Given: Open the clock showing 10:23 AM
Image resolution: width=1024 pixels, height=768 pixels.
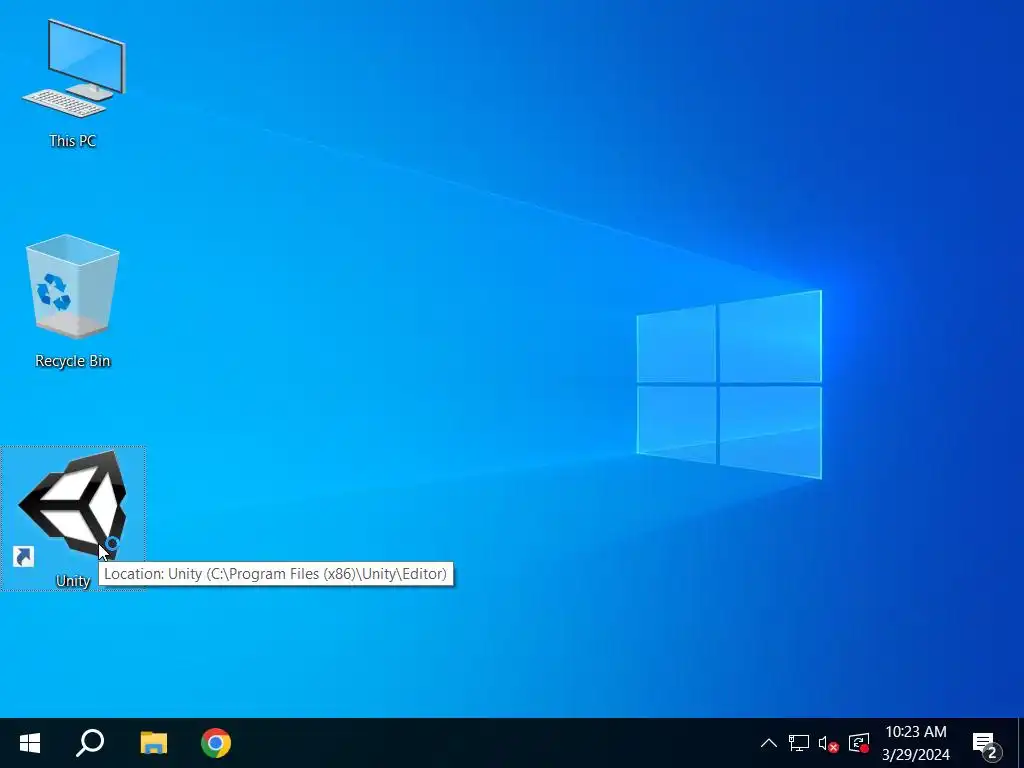Looking at the screenshot, I should click(x=916, y=743).
